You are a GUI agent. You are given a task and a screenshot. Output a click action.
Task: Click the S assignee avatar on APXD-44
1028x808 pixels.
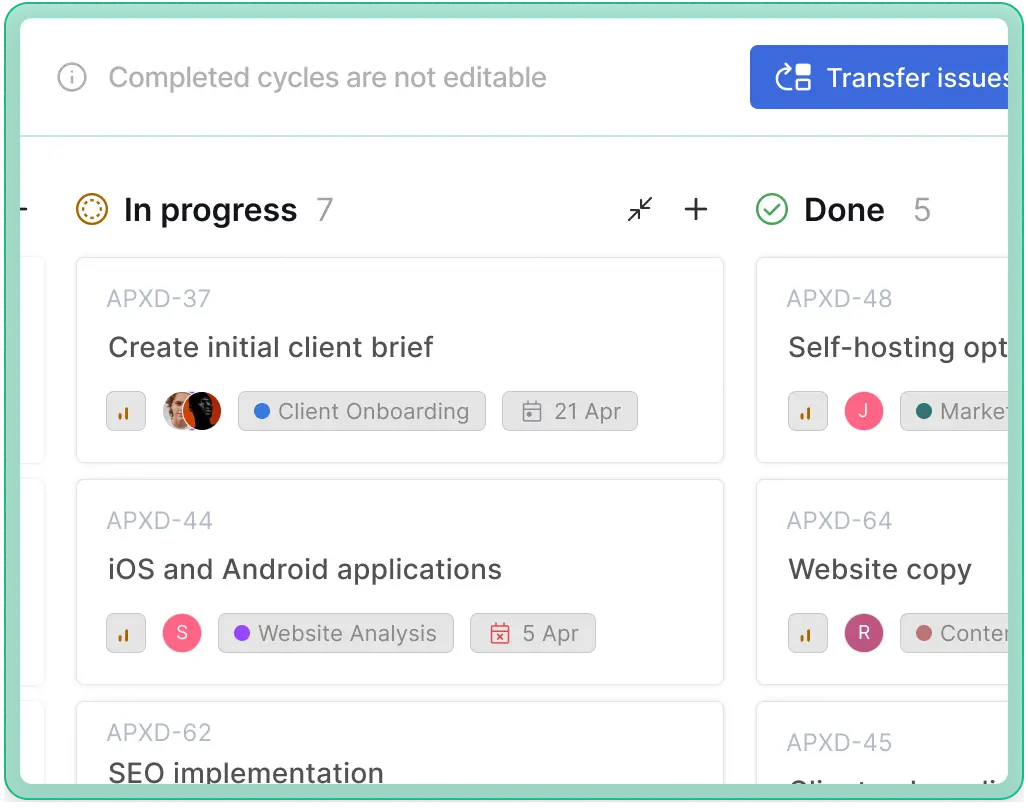[182, 633]
